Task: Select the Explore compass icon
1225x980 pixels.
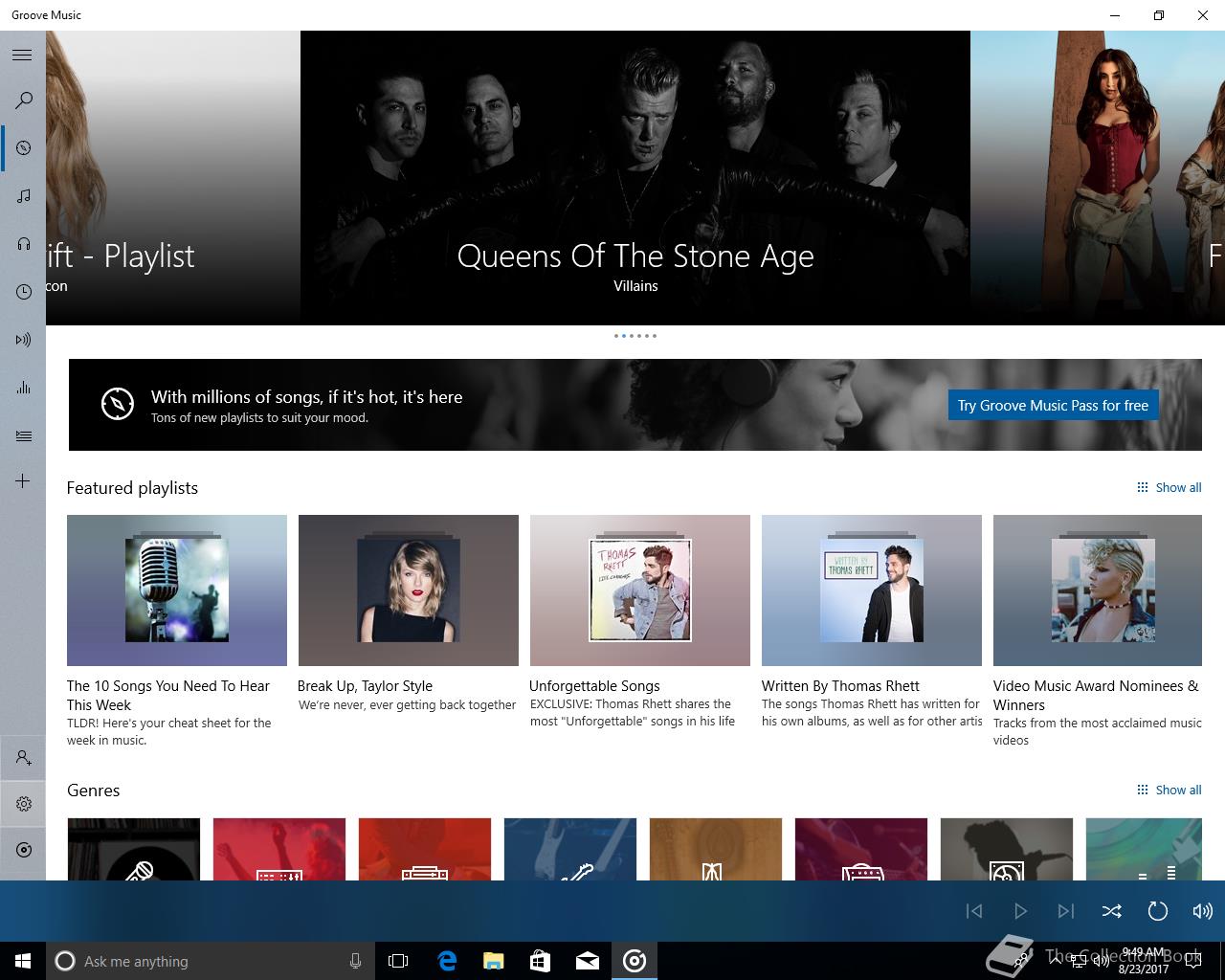Action: coord(23,147)
